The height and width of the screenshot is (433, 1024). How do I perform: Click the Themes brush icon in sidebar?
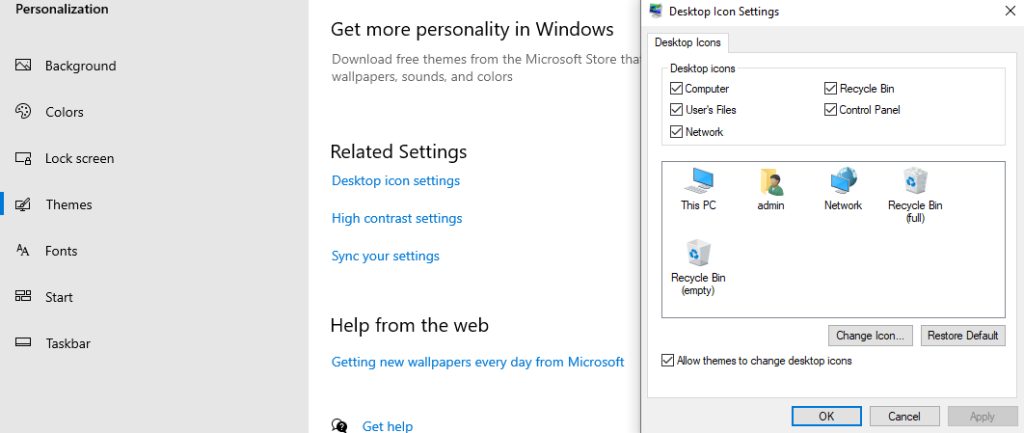click(x=23, y=204)
